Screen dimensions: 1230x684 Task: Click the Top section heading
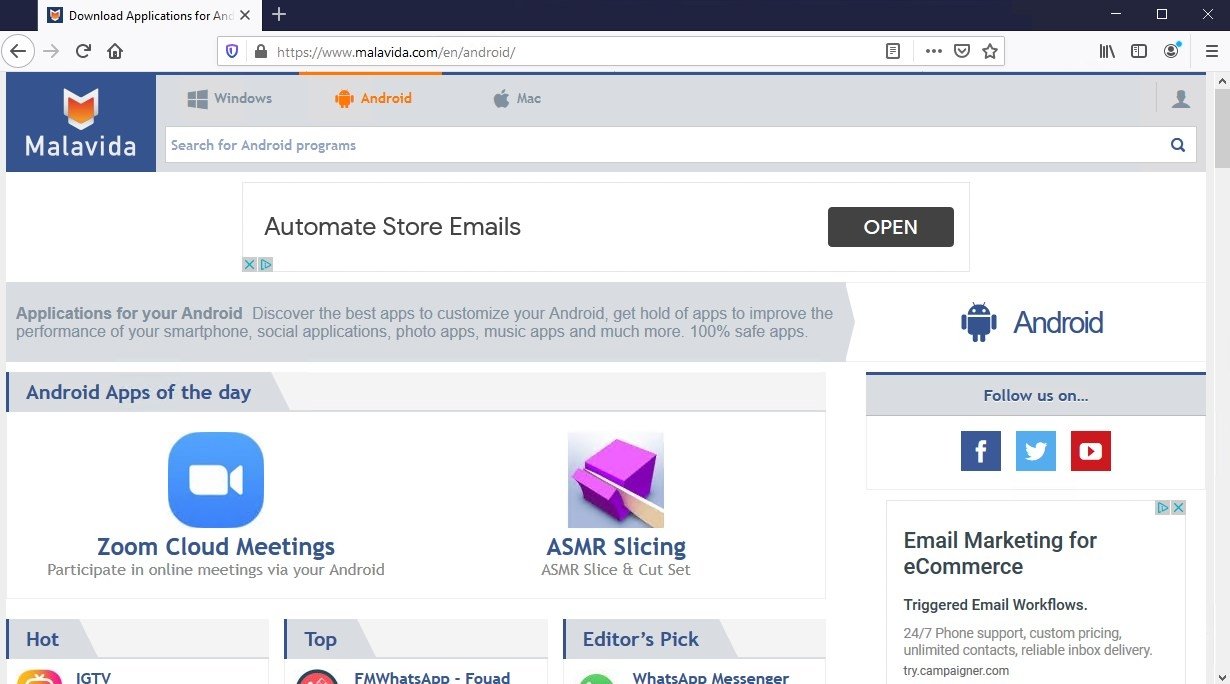pos(320,639)
